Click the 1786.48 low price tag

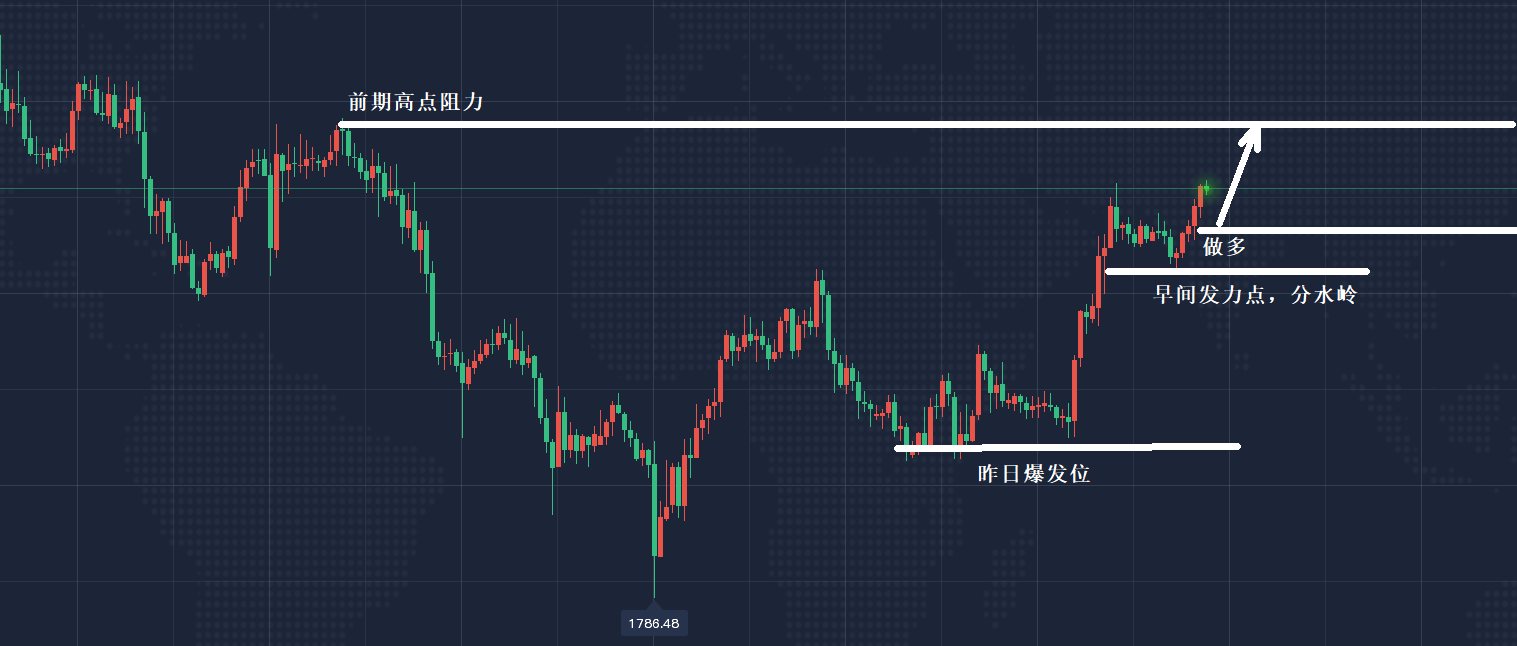[x=654, y=624]
